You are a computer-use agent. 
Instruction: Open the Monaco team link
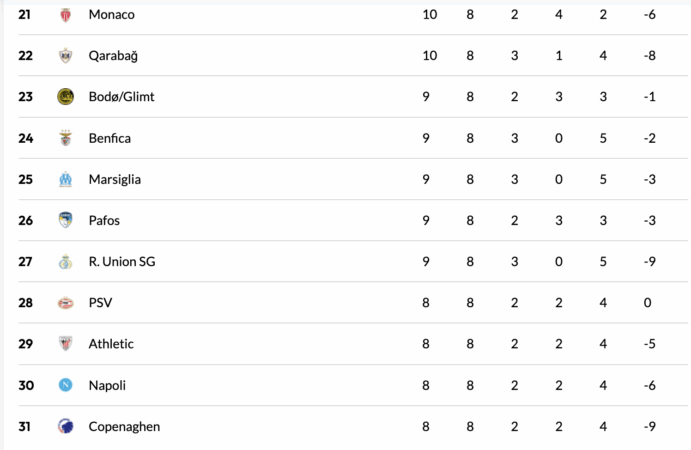click(x=111, y=15)
